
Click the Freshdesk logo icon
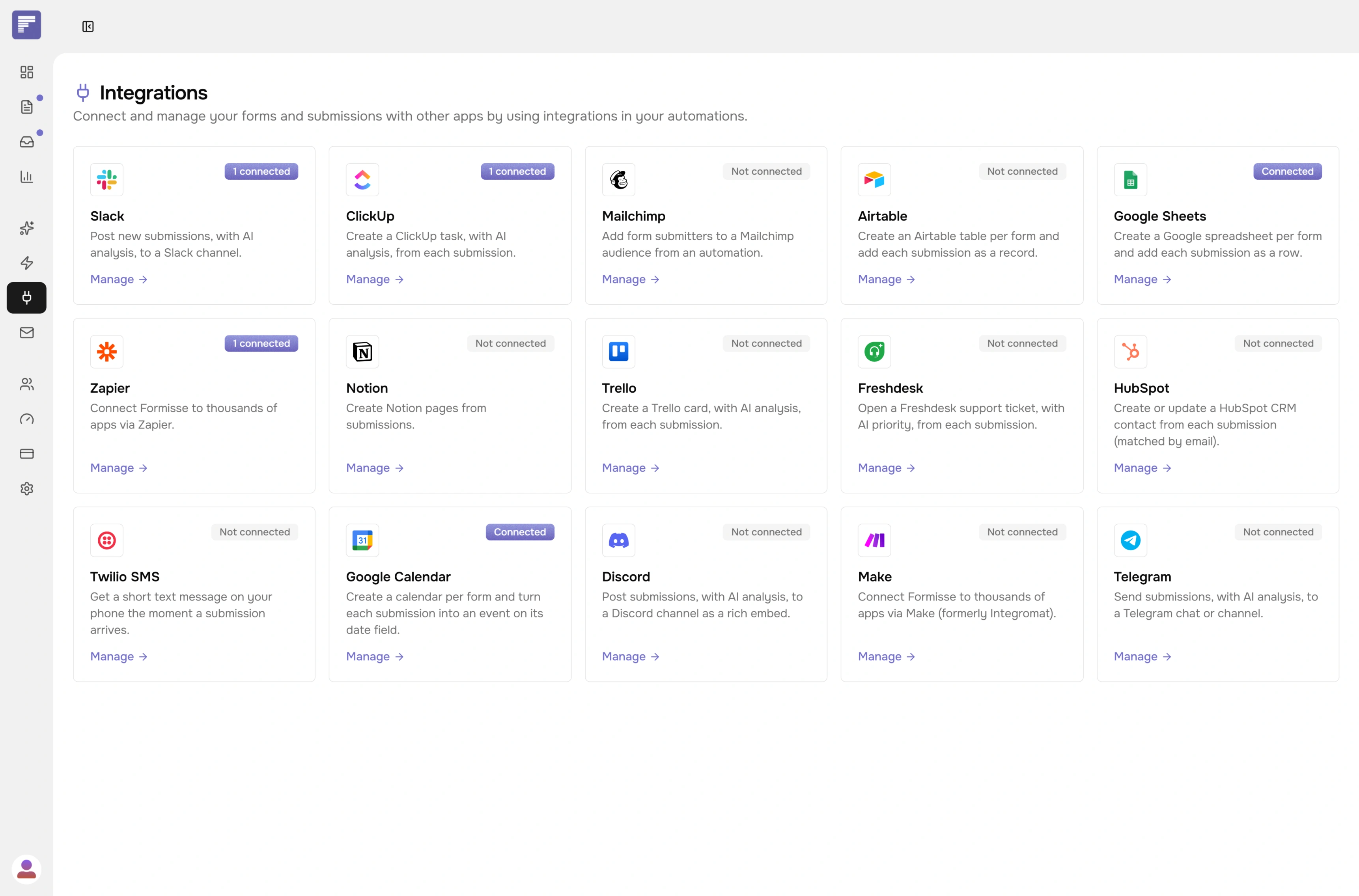(874, 352)
